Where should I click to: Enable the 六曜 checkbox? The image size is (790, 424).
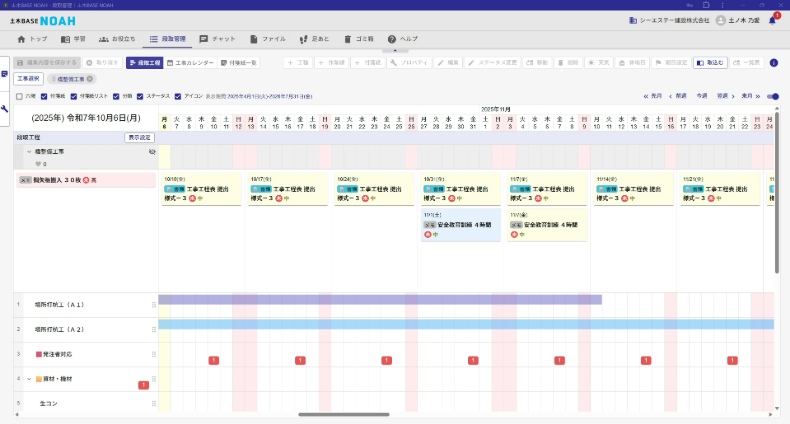(20, 96)
